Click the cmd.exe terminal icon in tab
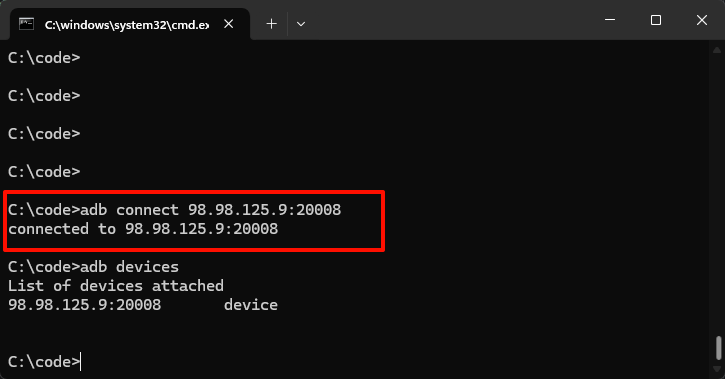 tap(26, 24)
